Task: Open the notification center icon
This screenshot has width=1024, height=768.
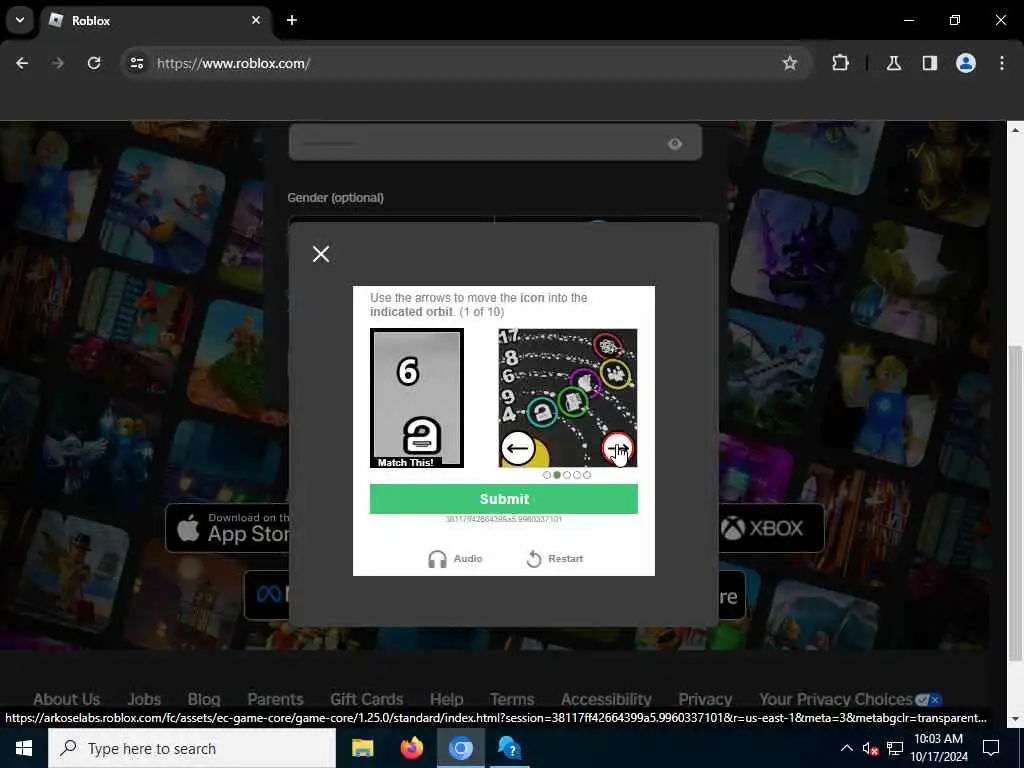Action: tap(991, 748)
